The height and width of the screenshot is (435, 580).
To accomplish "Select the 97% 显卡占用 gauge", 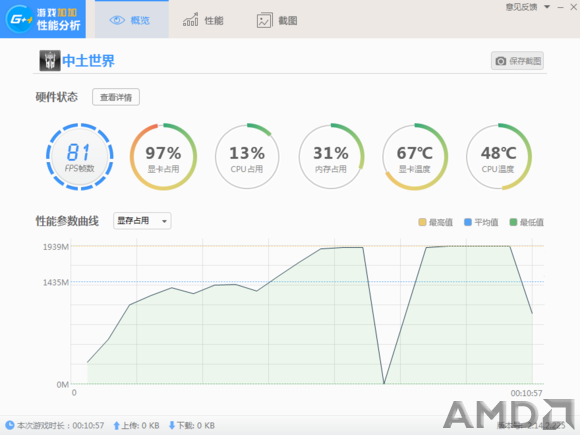I will click(x=163, y=157).
